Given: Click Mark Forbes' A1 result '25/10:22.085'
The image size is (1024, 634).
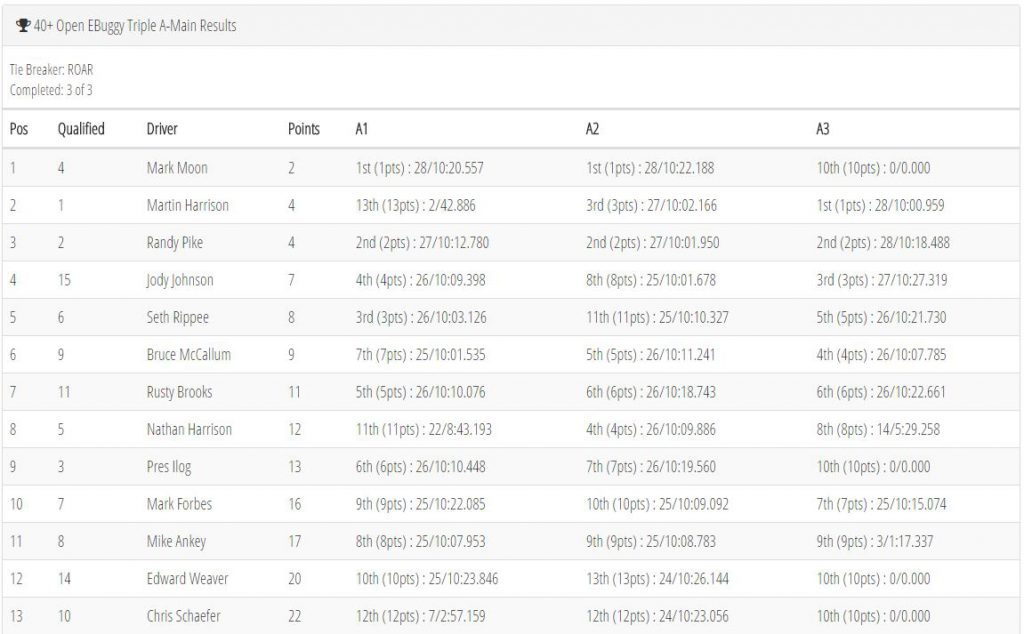Looking at the screenshot, I should [451, 504].
